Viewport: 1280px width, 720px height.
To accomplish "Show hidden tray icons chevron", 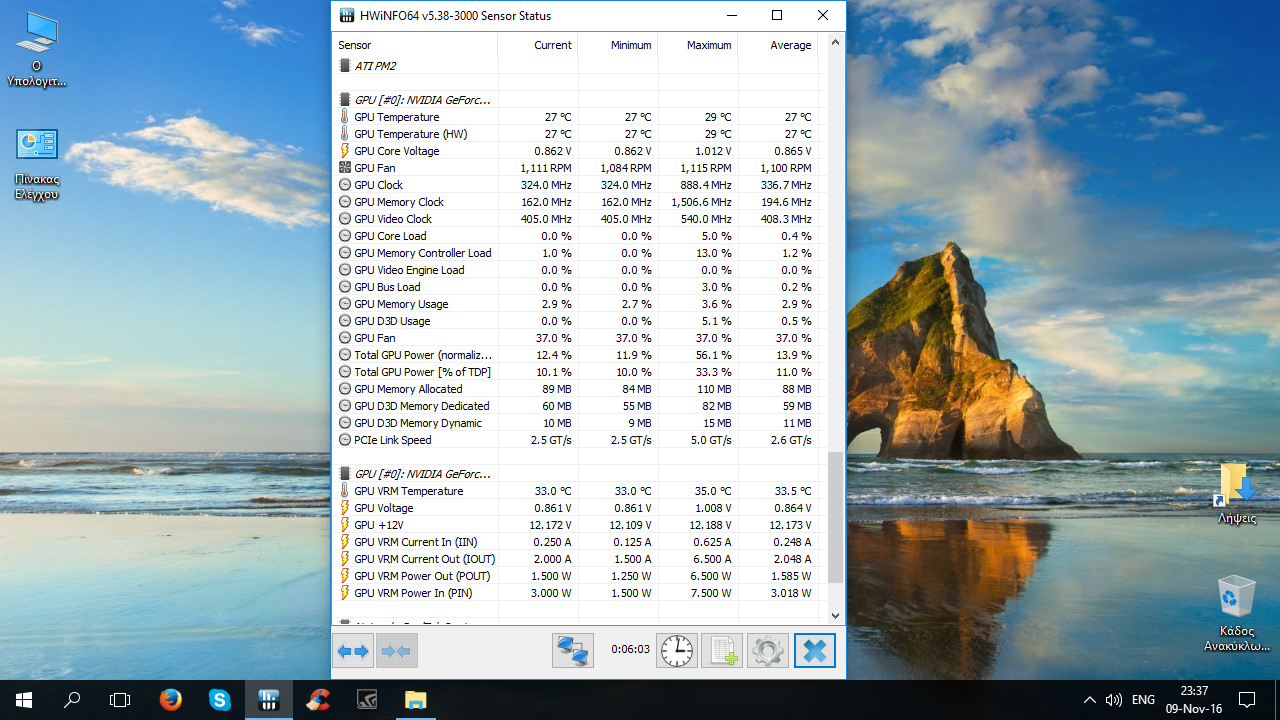I will [1089, 700].
